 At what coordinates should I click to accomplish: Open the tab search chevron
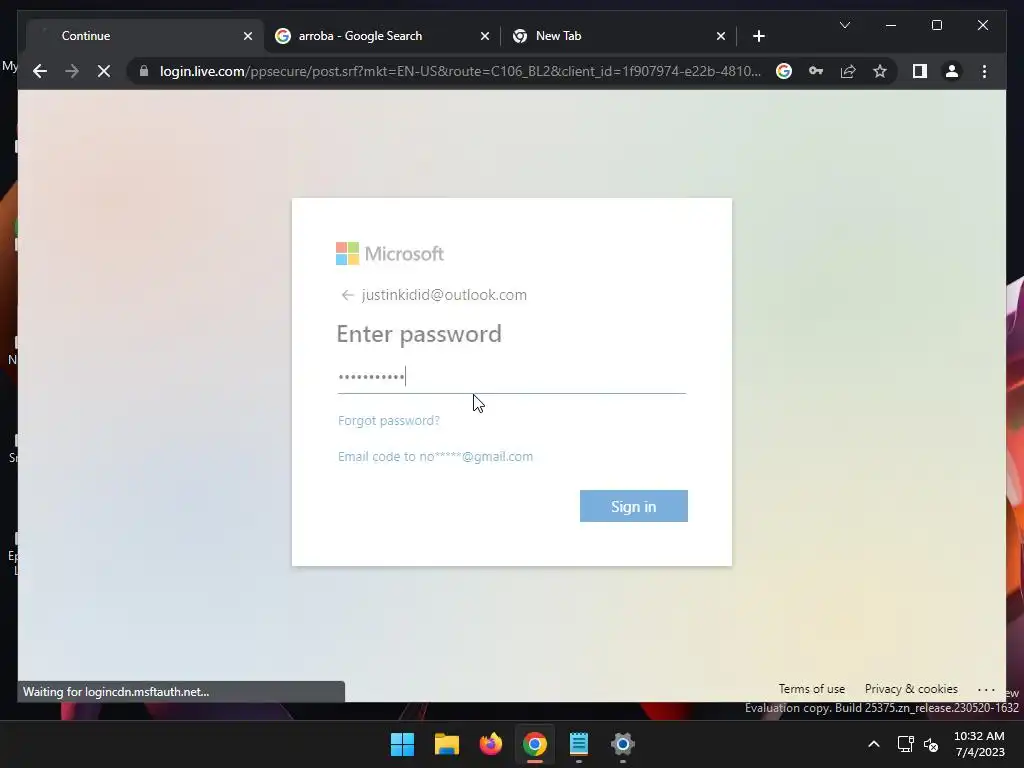(844, 25)
